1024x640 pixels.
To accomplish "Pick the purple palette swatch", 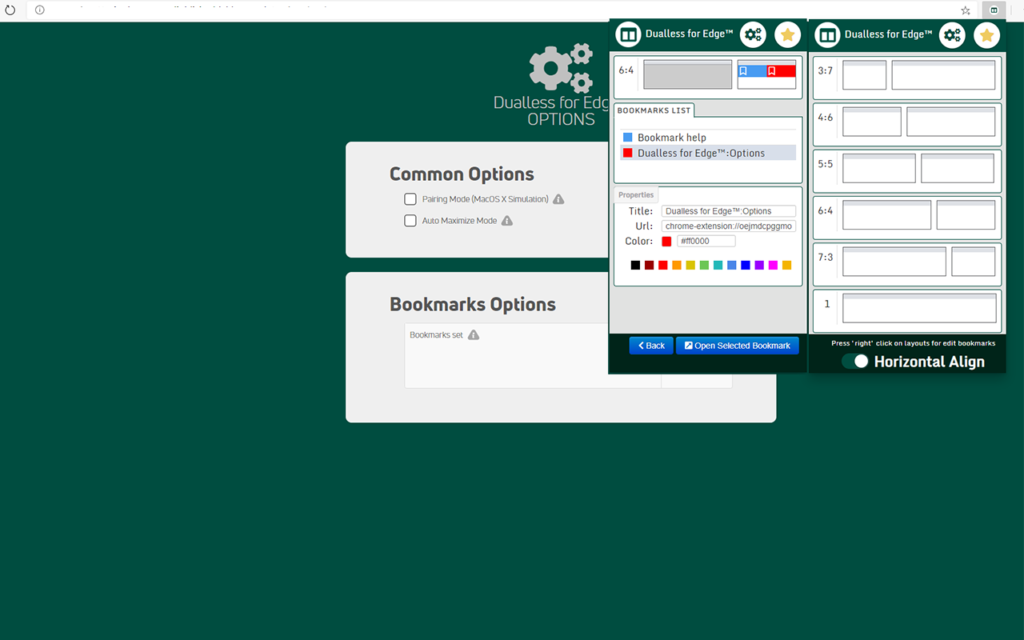I will point(759,265).
